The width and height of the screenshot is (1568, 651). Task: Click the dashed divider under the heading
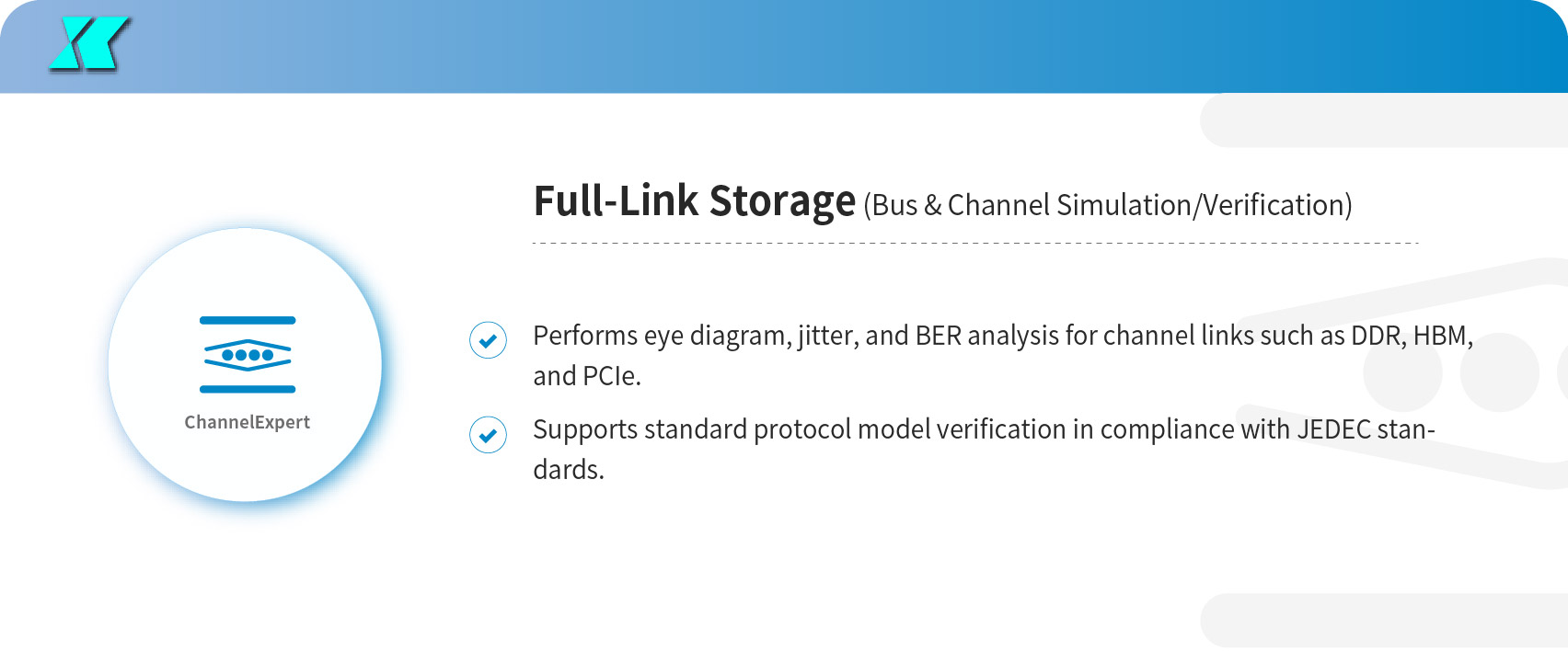975,243
